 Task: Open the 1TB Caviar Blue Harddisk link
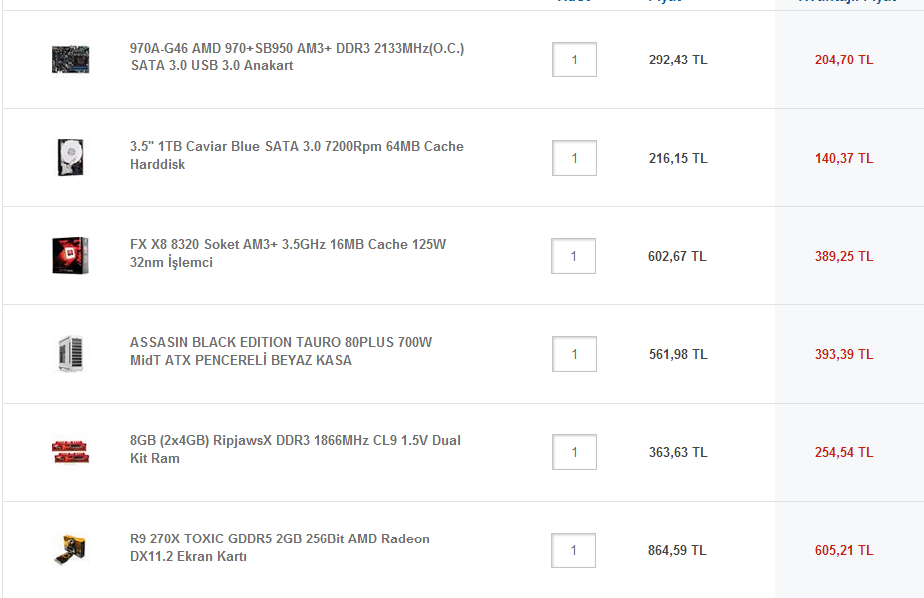297,155
